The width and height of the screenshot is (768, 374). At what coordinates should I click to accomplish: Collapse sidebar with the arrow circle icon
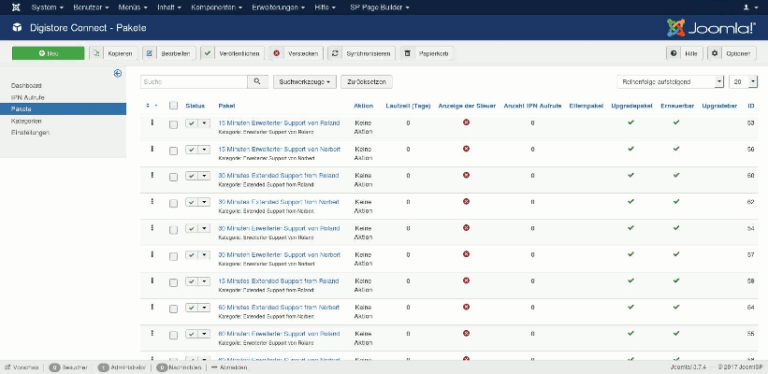[x=118, y=73]
